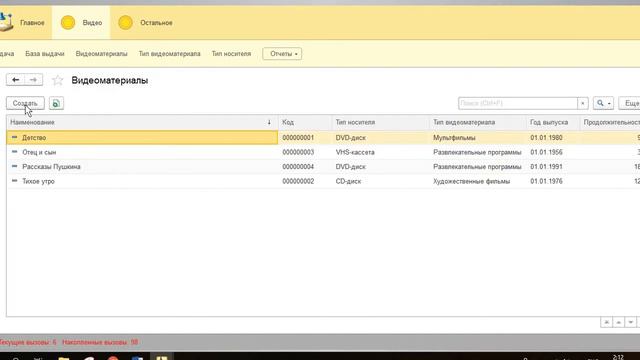640x360 pixels.
Task: Jump to list top with arrow icon
Action: 606,322
